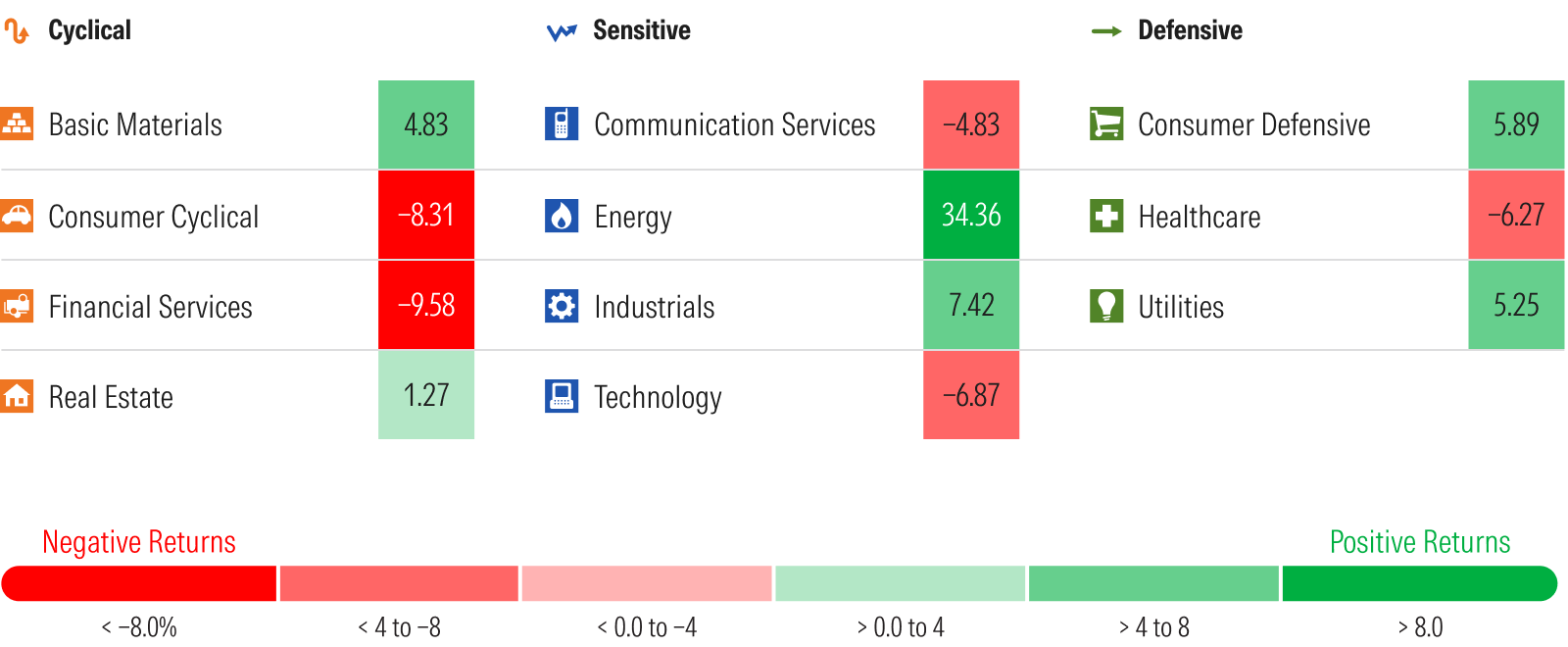
Task: Select the Sensitive category heading
Action: [641, 30]
